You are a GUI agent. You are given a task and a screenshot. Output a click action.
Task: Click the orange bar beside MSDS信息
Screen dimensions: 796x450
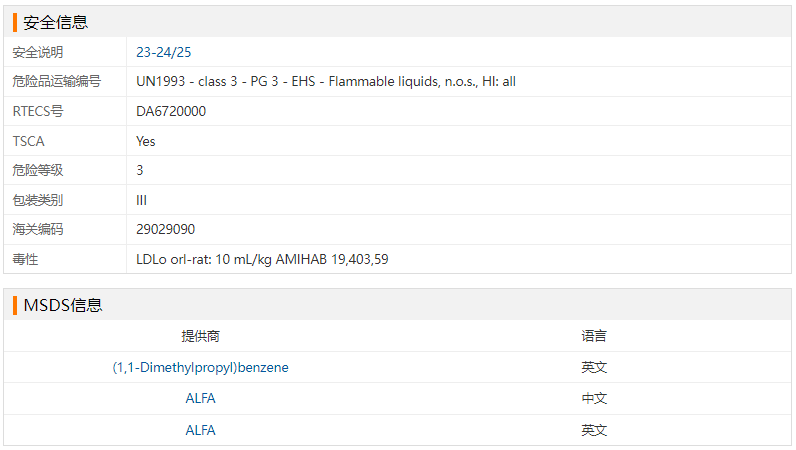[x=15, y=305]
